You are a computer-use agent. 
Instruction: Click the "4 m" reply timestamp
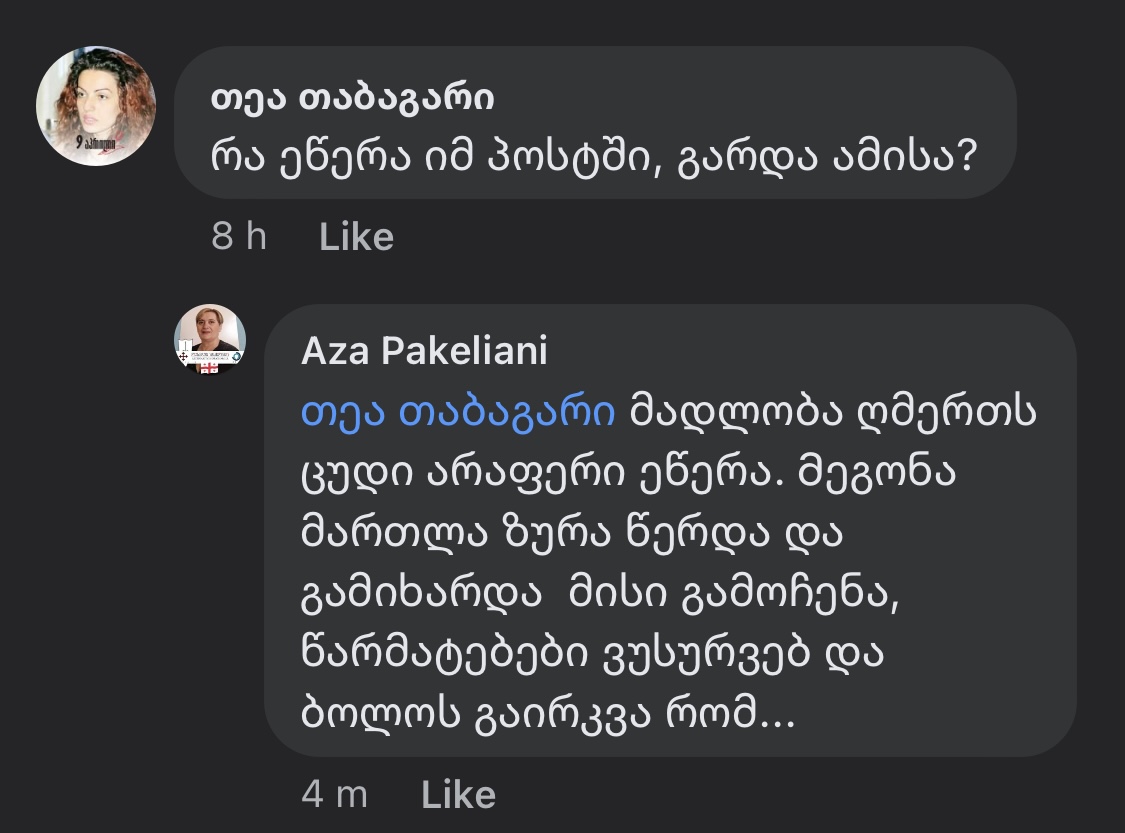tap(334, 795)
